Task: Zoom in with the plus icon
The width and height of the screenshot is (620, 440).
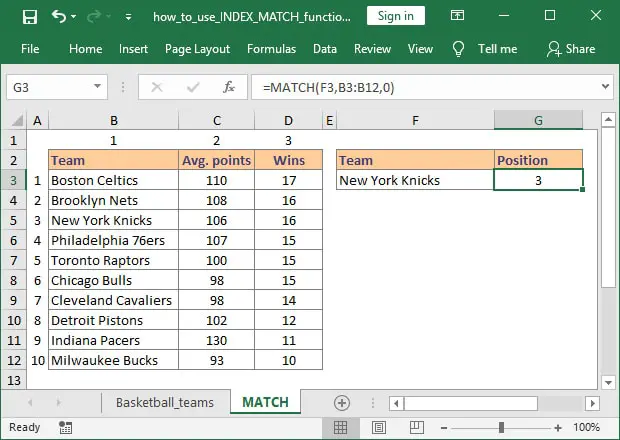Action: click(558, 428)
